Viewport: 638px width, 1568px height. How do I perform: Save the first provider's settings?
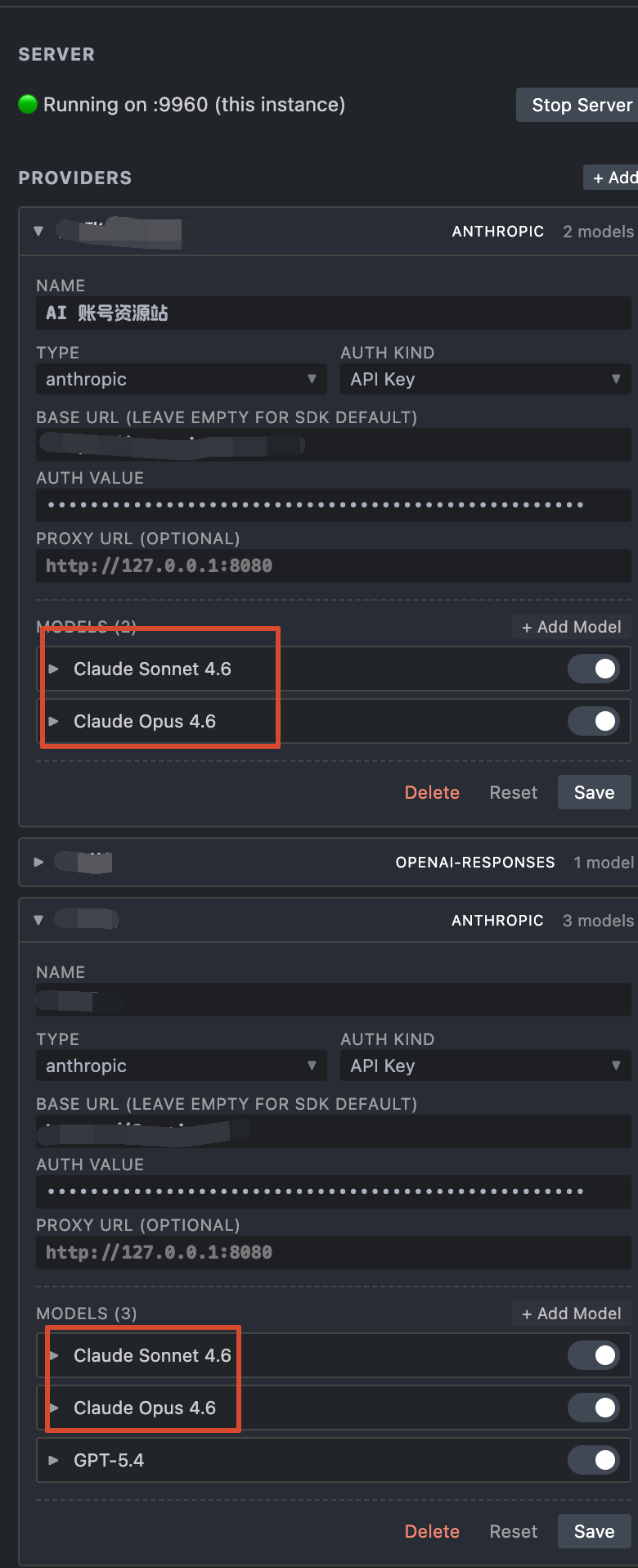pyautogui.click(x=595, y=792)
